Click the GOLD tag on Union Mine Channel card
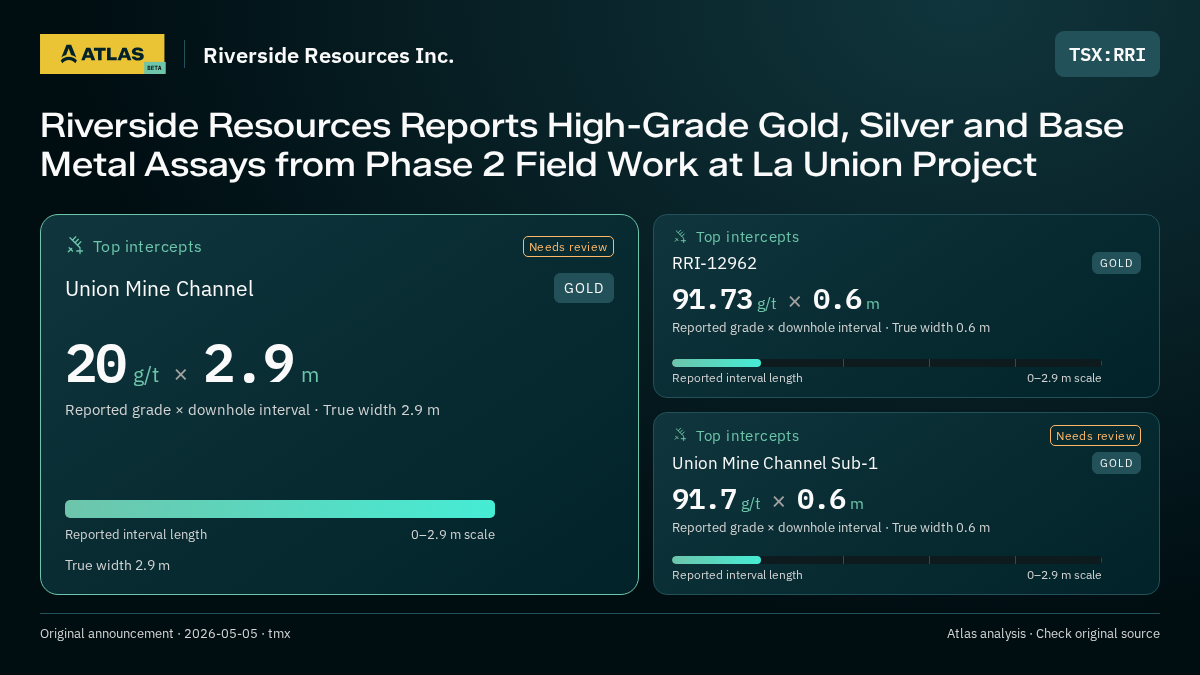Viewport: 1200px width, 675px height. (x=584, y=288)
